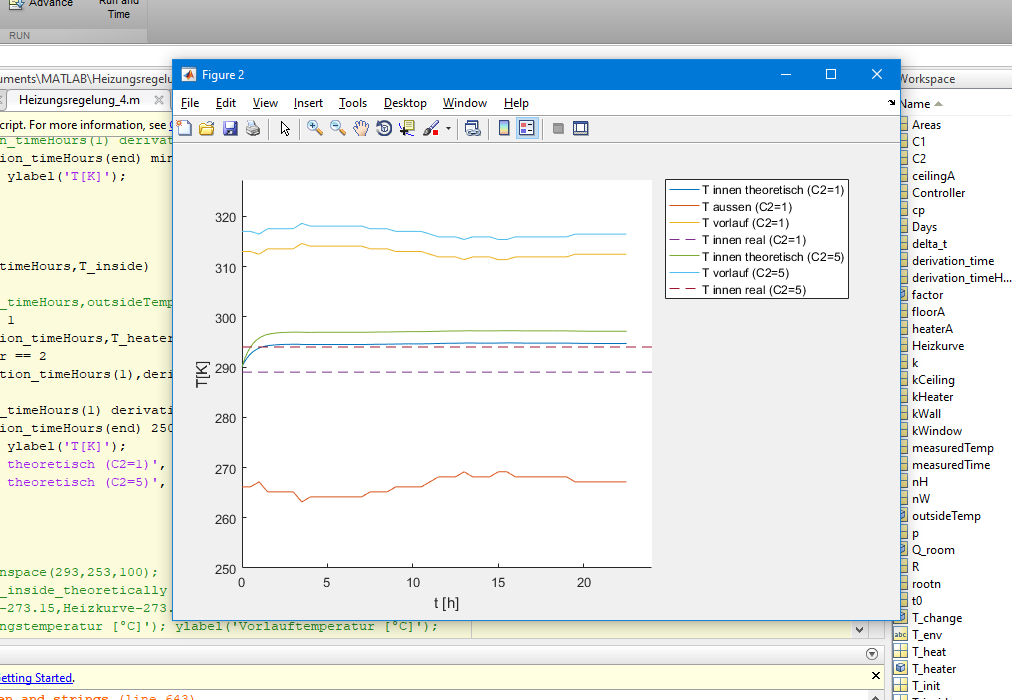Image resolution: width=1012 pixels, height=700 pixels.
Task: Click the New Figure icon
Action: point(185,128)
